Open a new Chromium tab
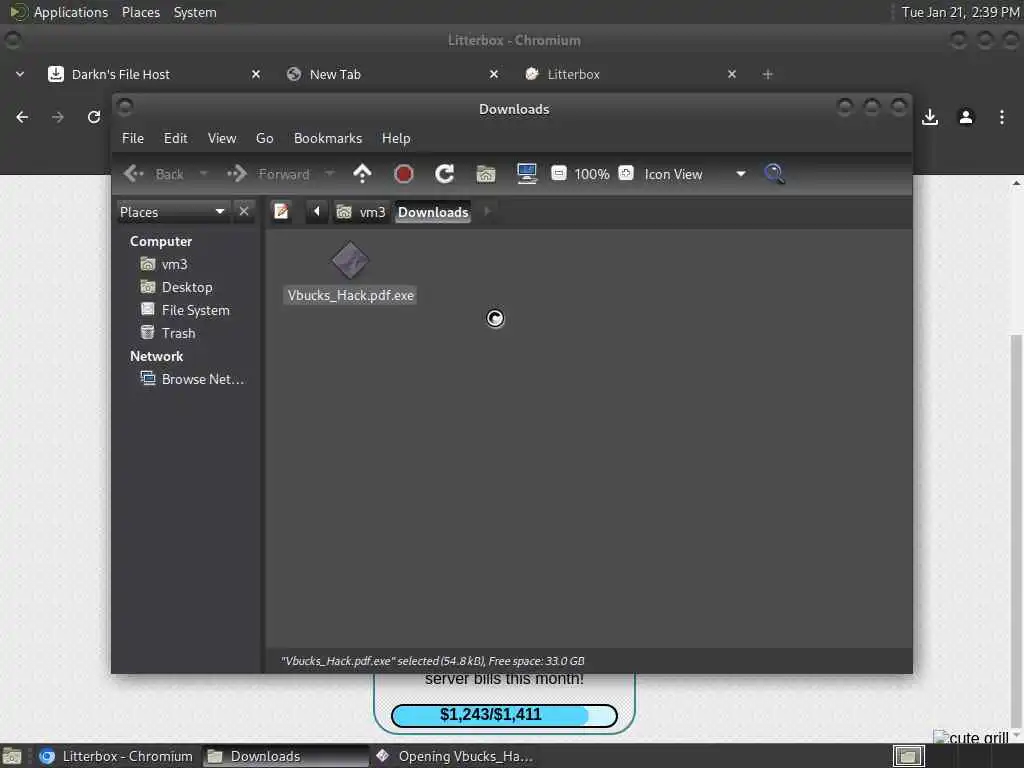This screenshot has height=768, width=1024. click(768, 74)
